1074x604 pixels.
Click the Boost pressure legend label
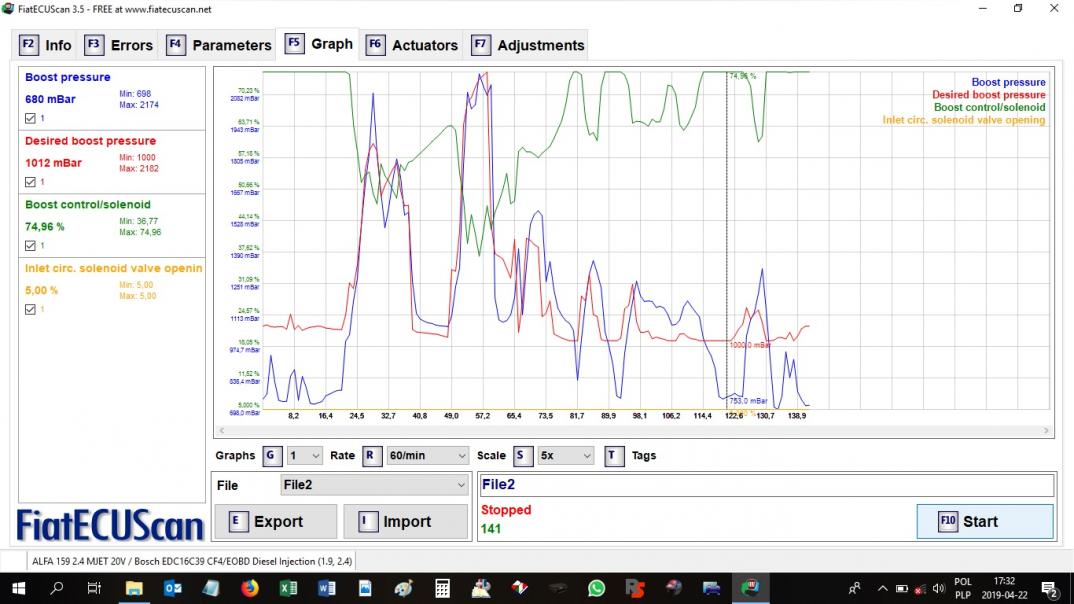click(x=1008, y=82)
